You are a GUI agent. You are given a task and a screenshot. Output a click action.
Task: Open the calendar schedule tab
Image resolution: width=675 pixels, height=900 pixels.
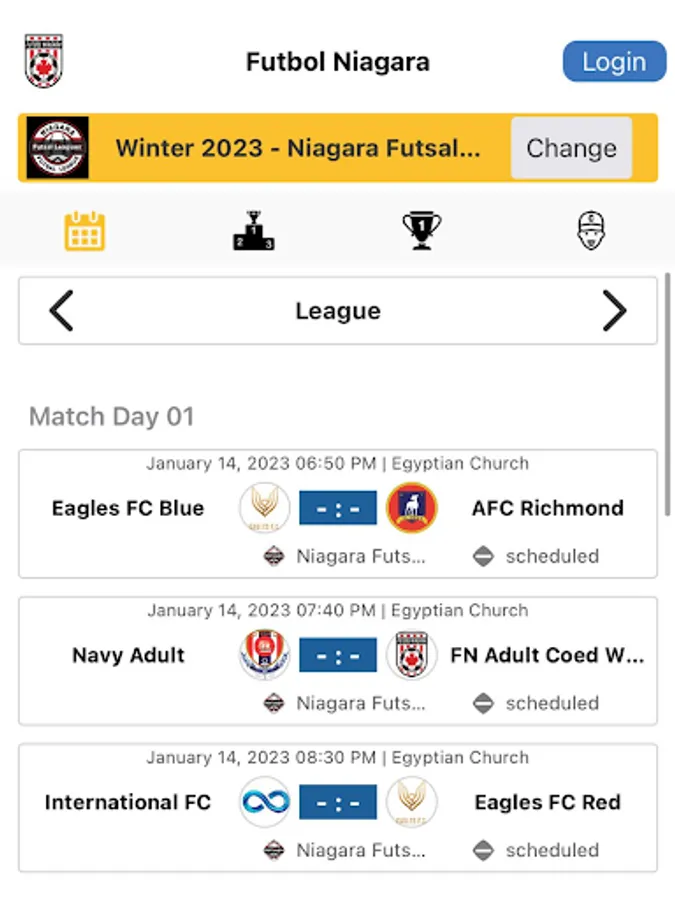tap(84, 231)
